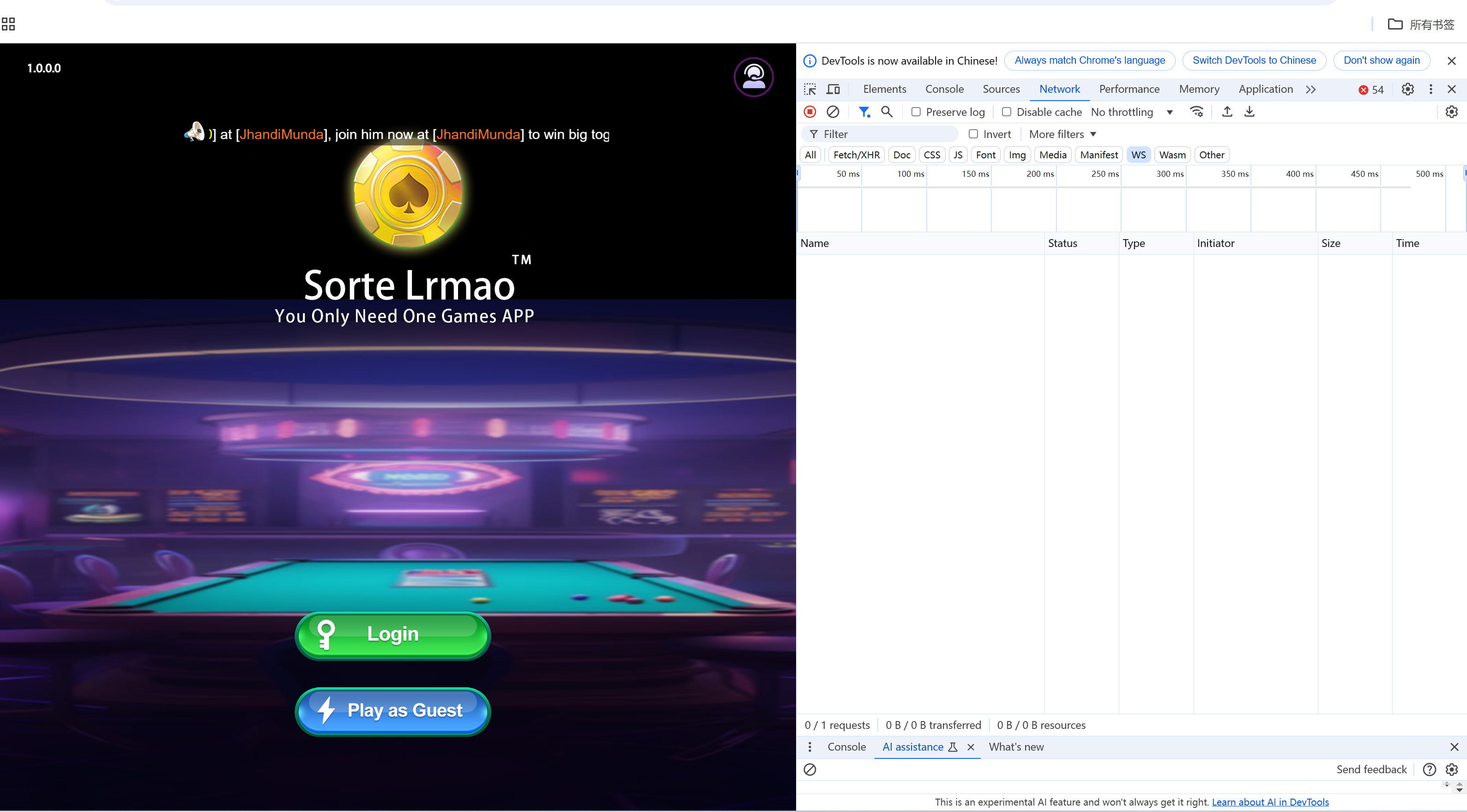Open Learn about AI in DevTools link
Viewport: 1467px width, 812px height.
(x=1270, y=802)
